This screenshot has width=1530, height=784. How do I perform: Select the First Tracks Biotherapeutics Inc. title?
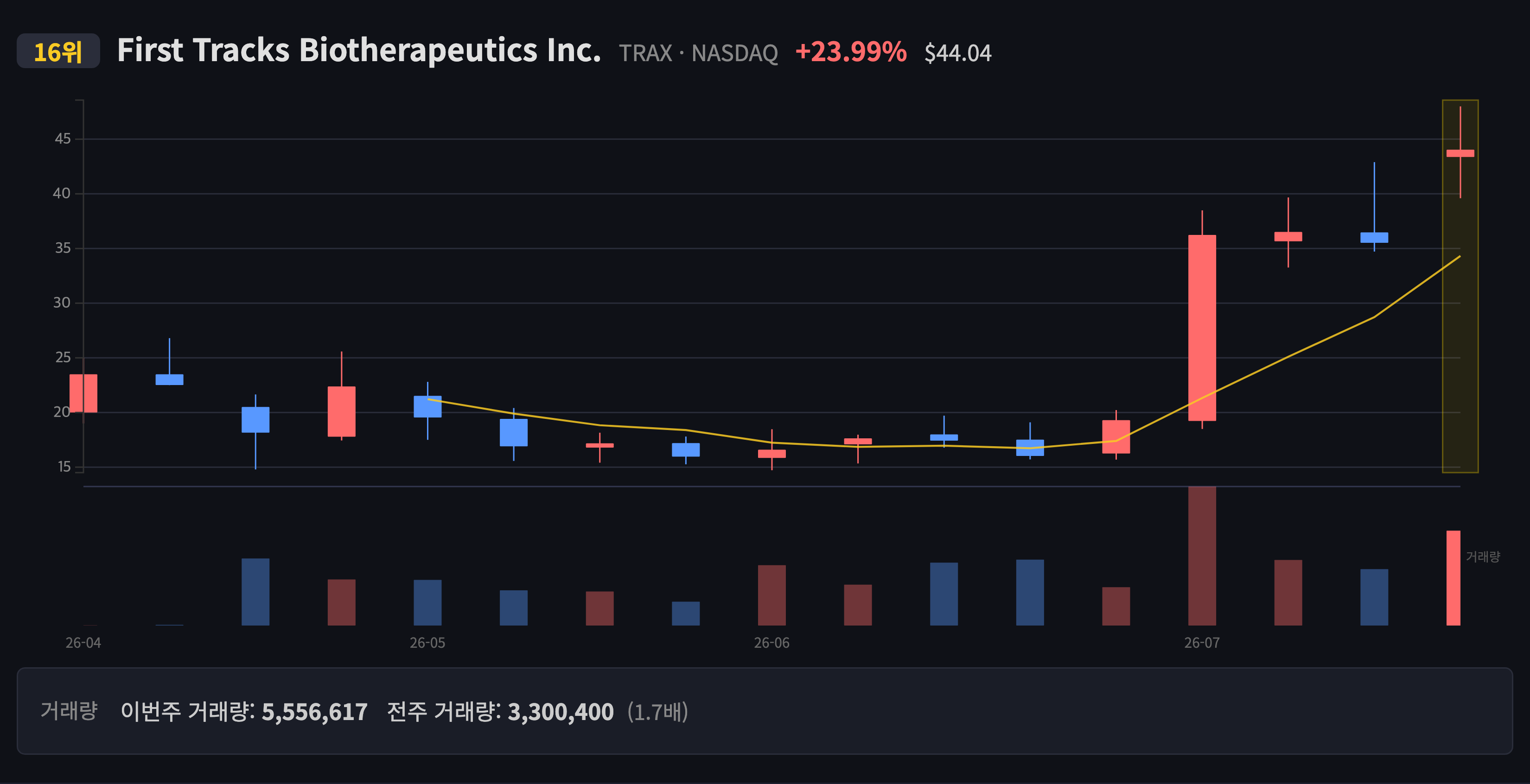point(359,50)
